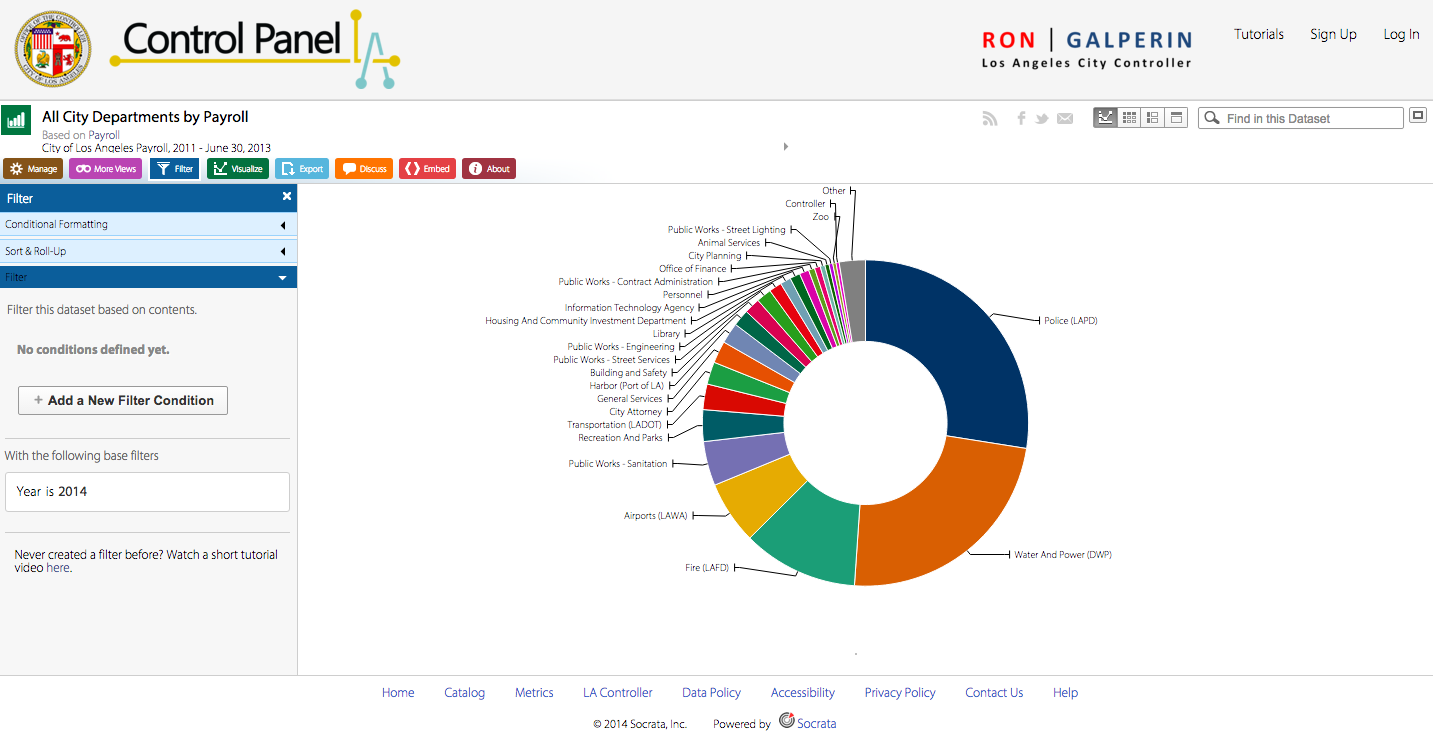Collapse the Filter accordion section

(148, 277)
